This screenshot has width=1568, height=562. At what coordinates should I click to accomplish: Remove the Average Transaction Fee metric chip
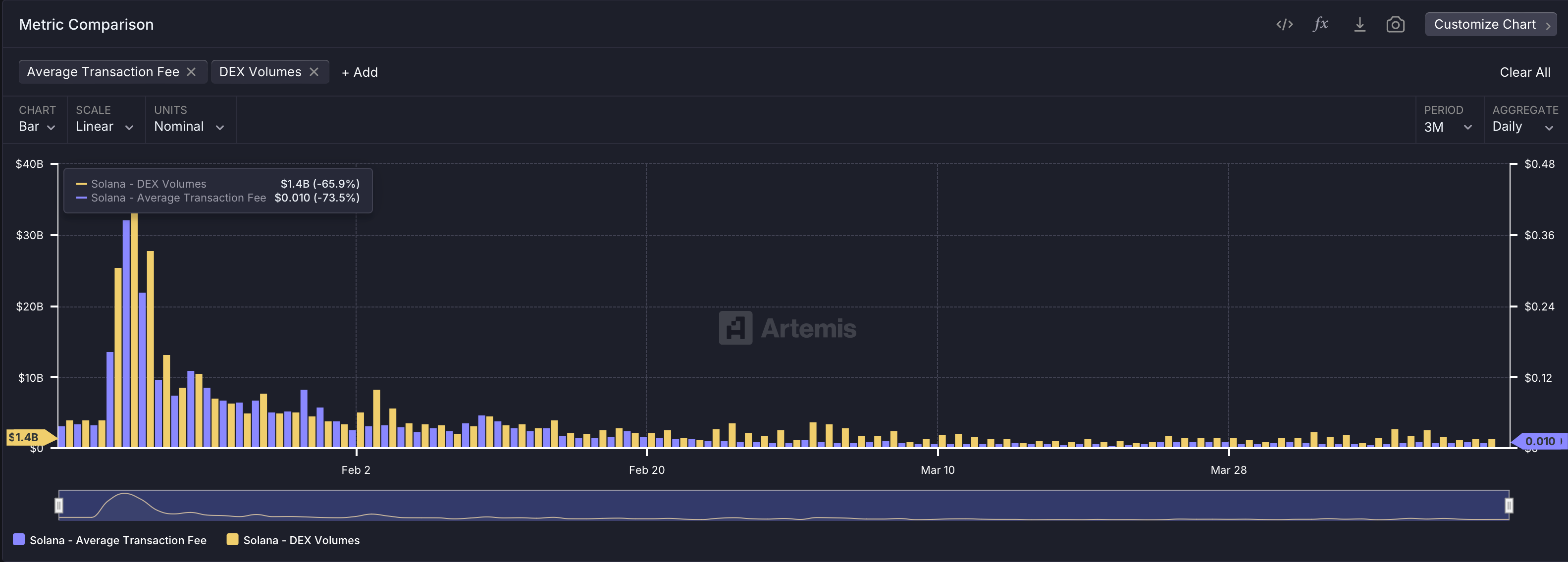191,72
